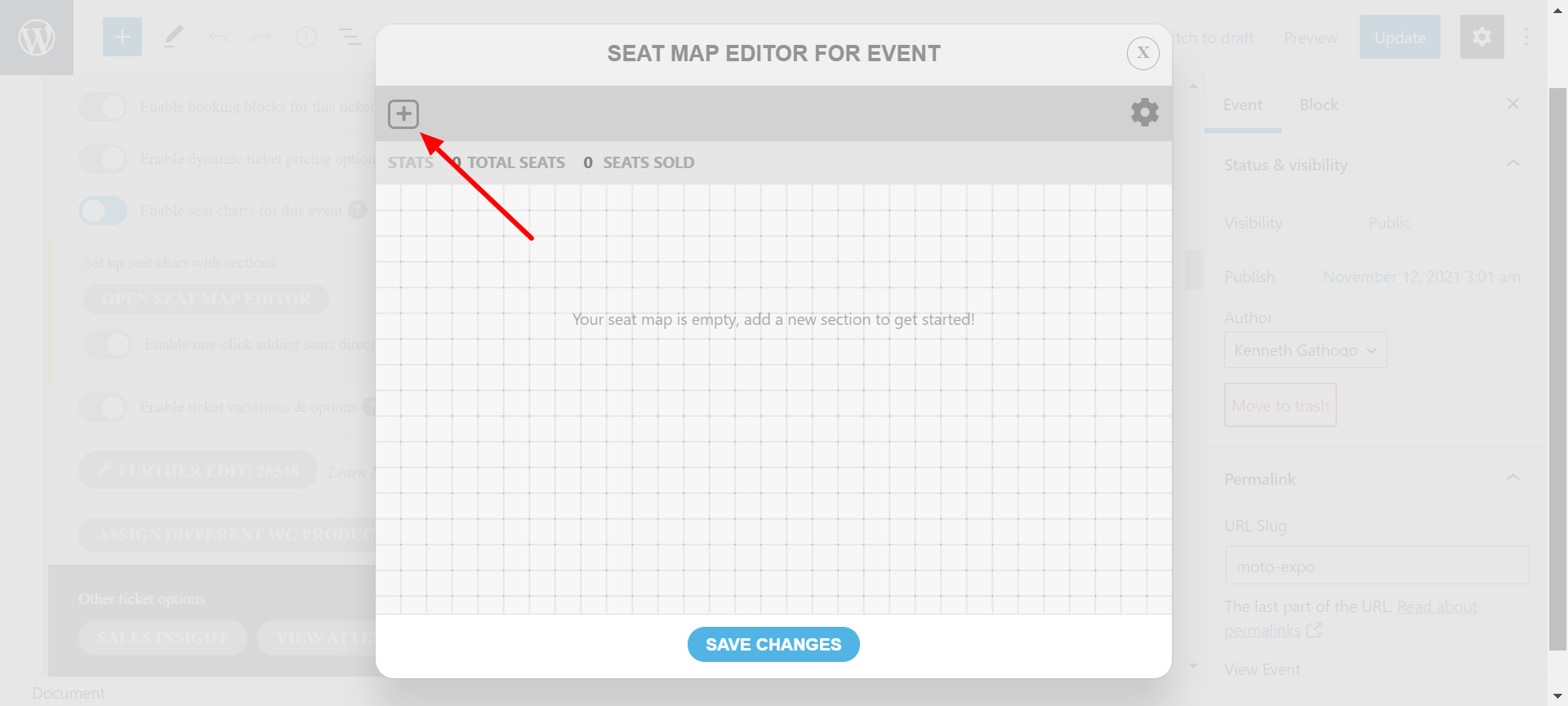Open the Author dropdown Kenneth Gathogo
Viewport: 1568px width, 706px height.
pyautogui.click(x=1305, y=350)
